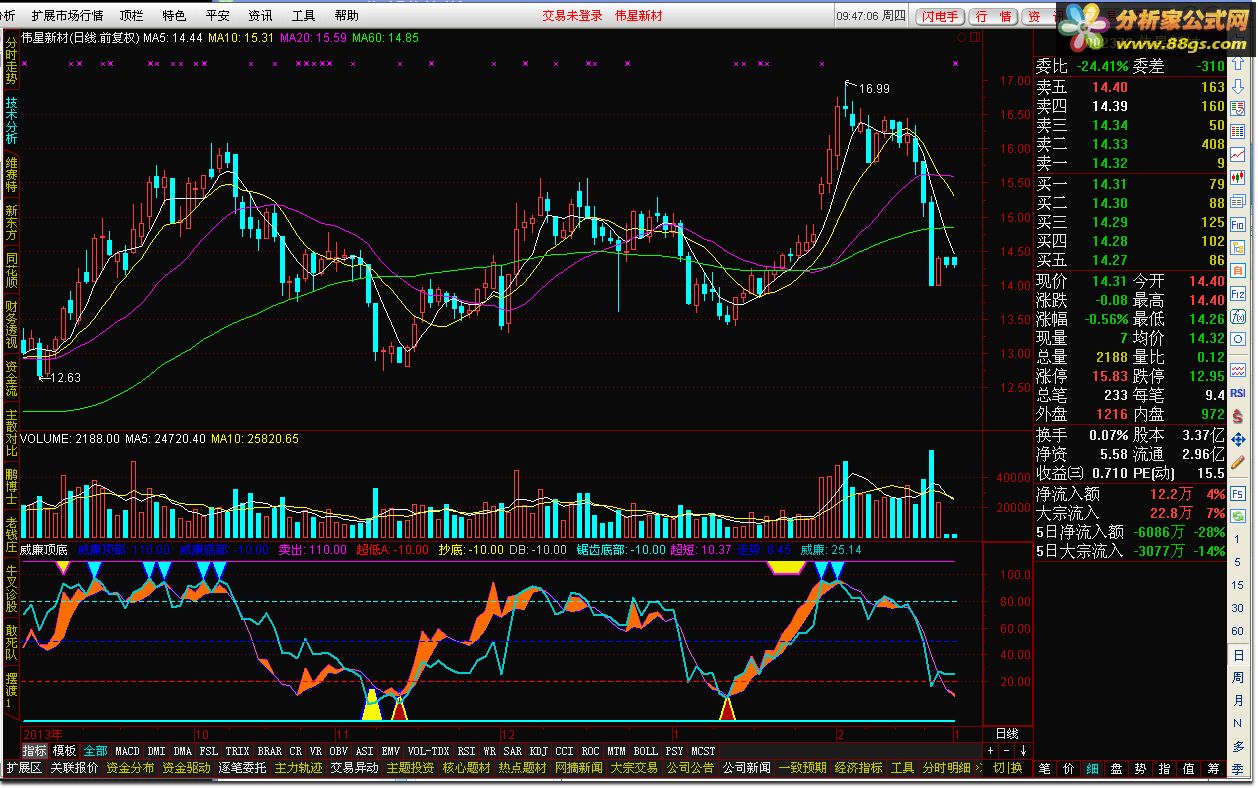Click the colored table sidebar icon
The width and height of the screenshot is (1258, 788).
point(1238,108)
